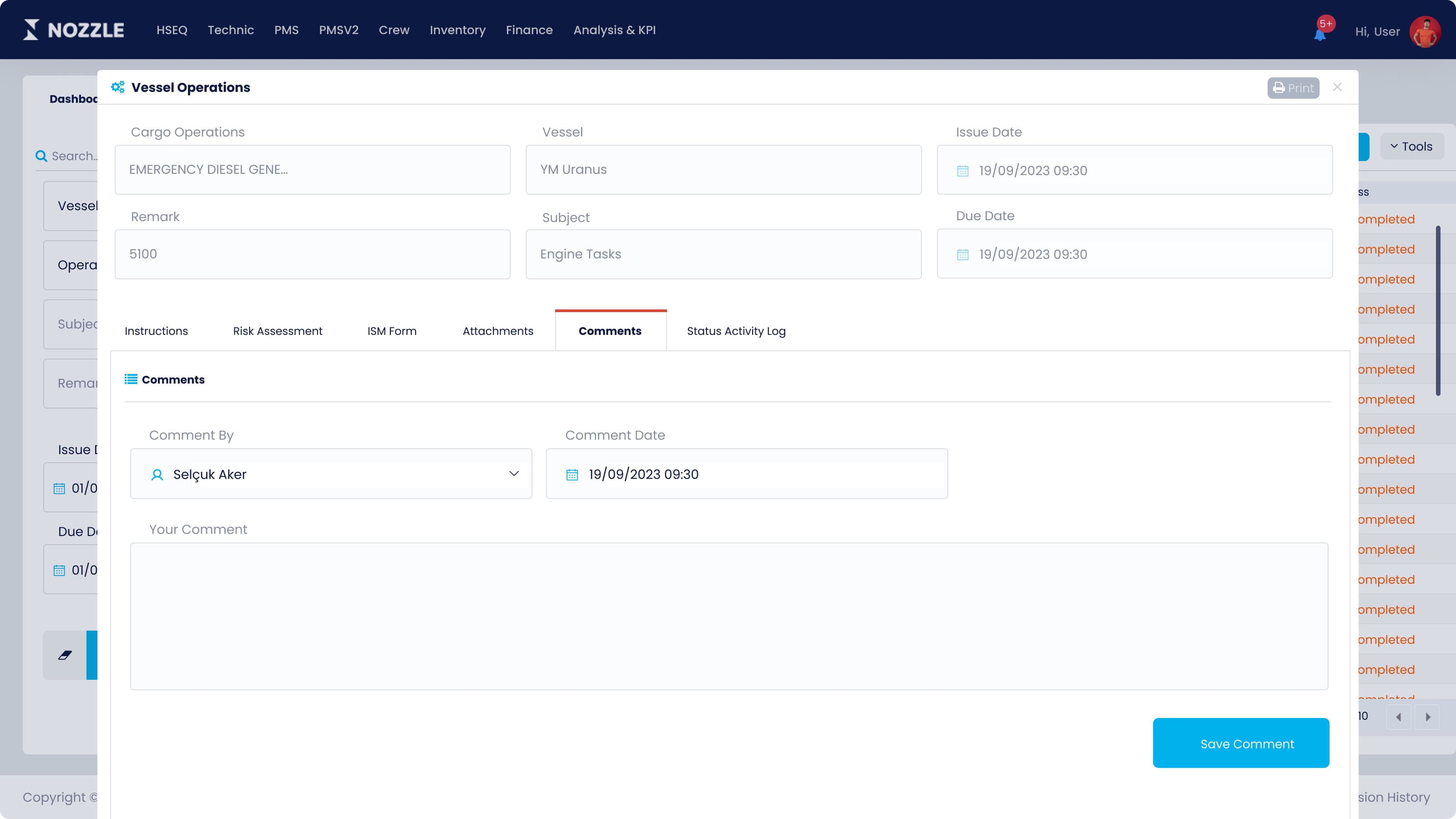Go to next page arrow
The width and height of the screenshot is (1456, 819).
1428,717
